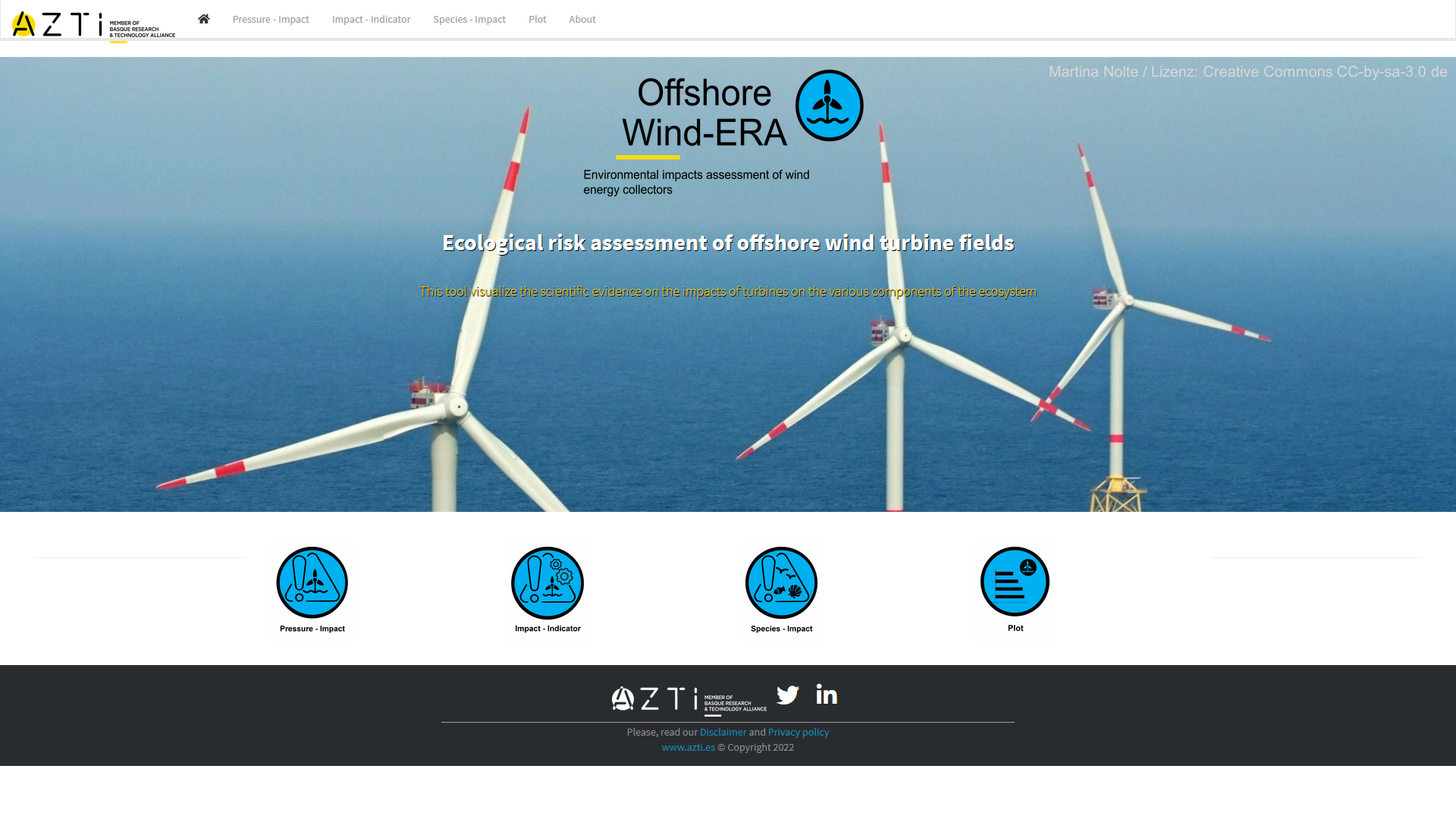
Task: Click the Martina Nolte photo credit text
Action: tap(1247, 72)
